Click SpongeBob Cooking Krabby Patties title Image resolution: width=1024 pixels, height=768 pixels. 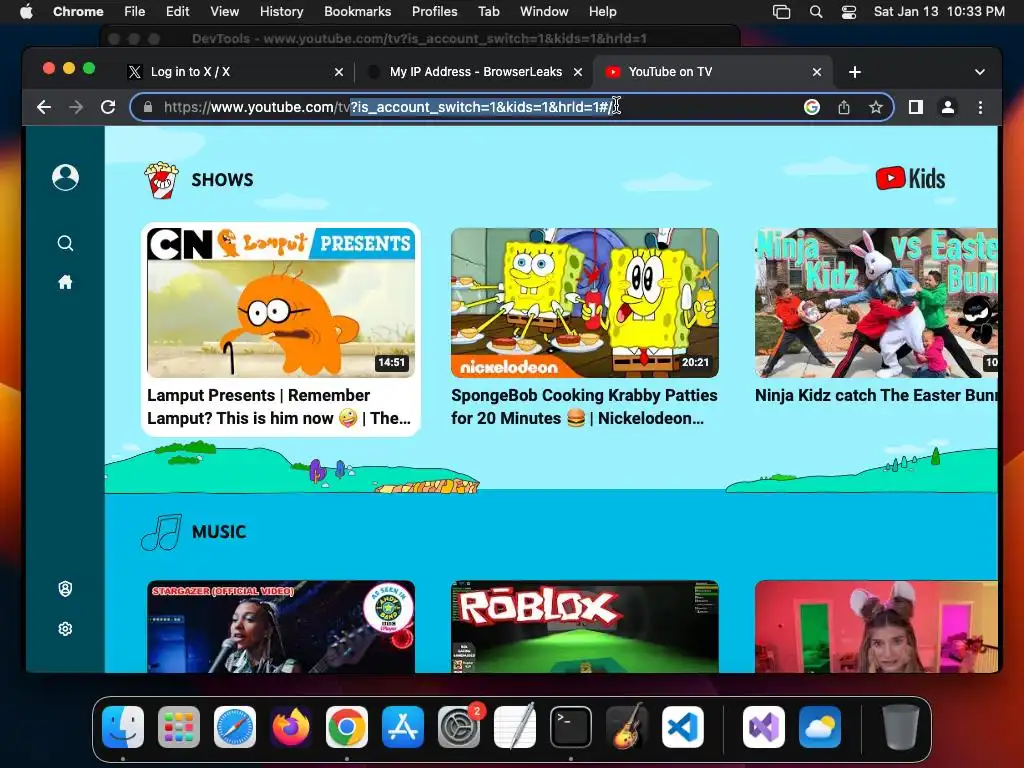point(584,407)
